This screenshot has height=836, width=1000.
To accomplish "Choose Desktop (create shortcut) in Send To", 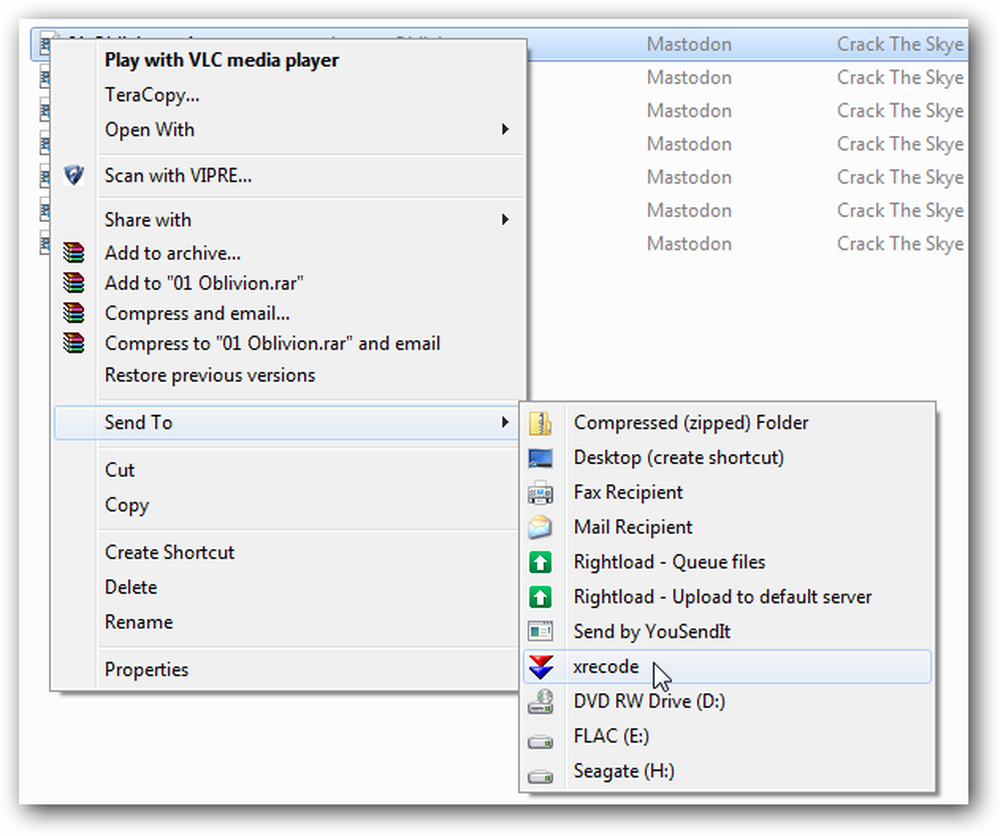I will [679, 458].
